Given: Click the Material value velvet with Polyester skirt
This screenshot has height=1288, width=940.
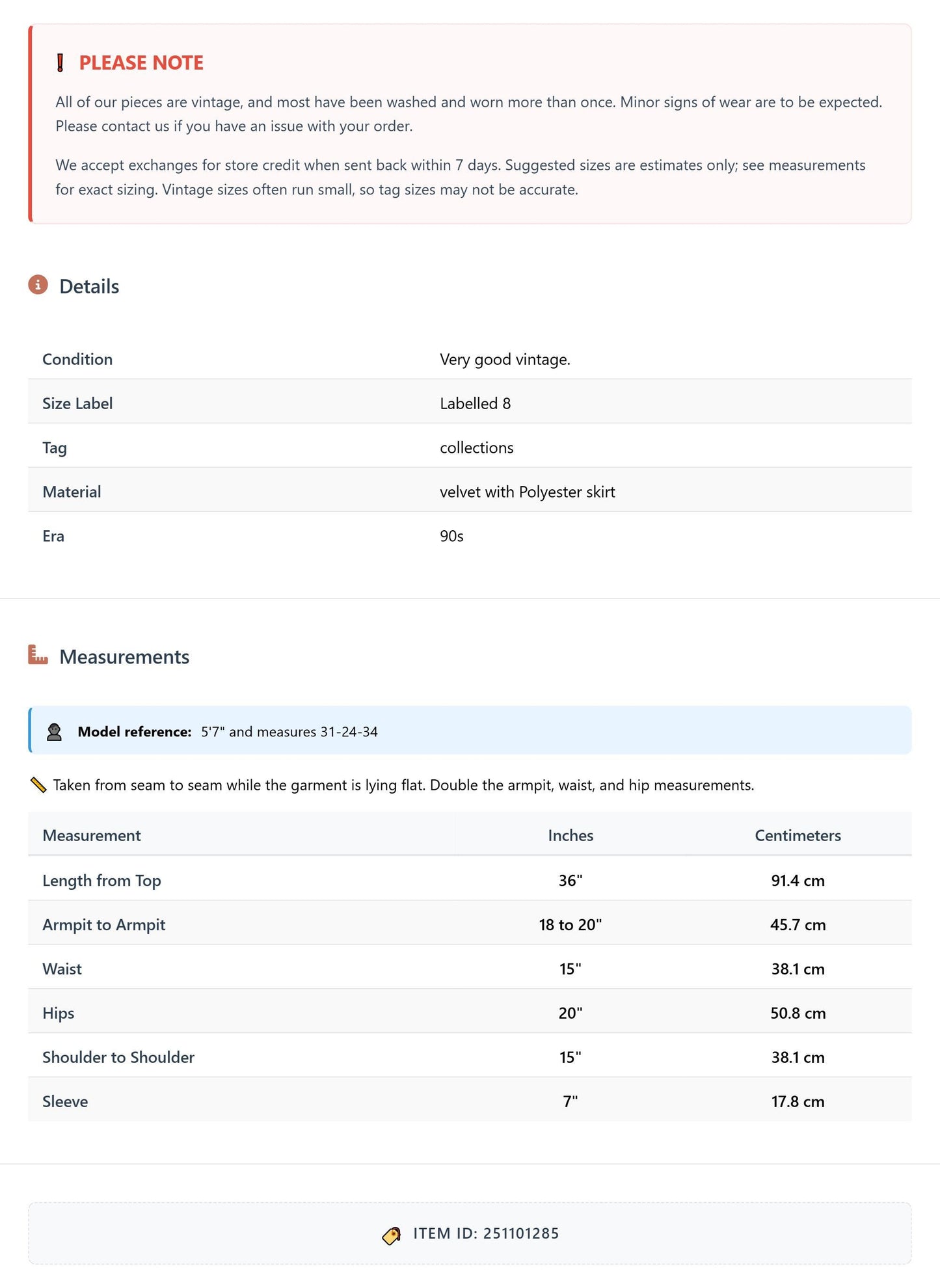Looking at the screenshot, I should (528, 492).
